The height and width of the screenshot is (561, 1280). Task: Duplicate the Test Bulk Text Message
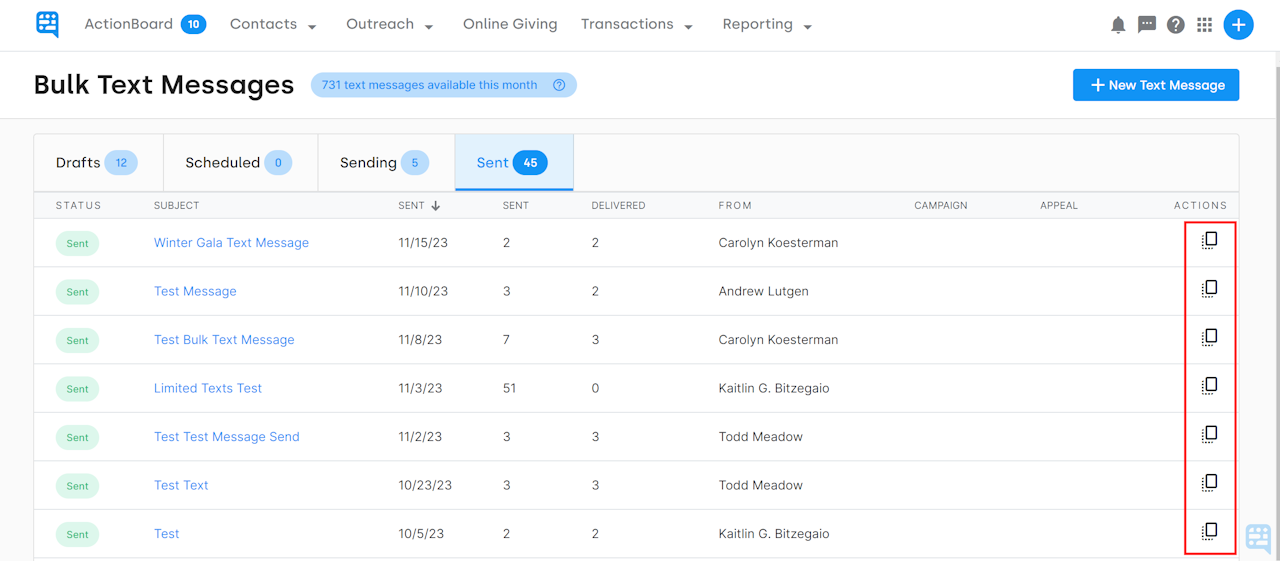pos(1209,338)
